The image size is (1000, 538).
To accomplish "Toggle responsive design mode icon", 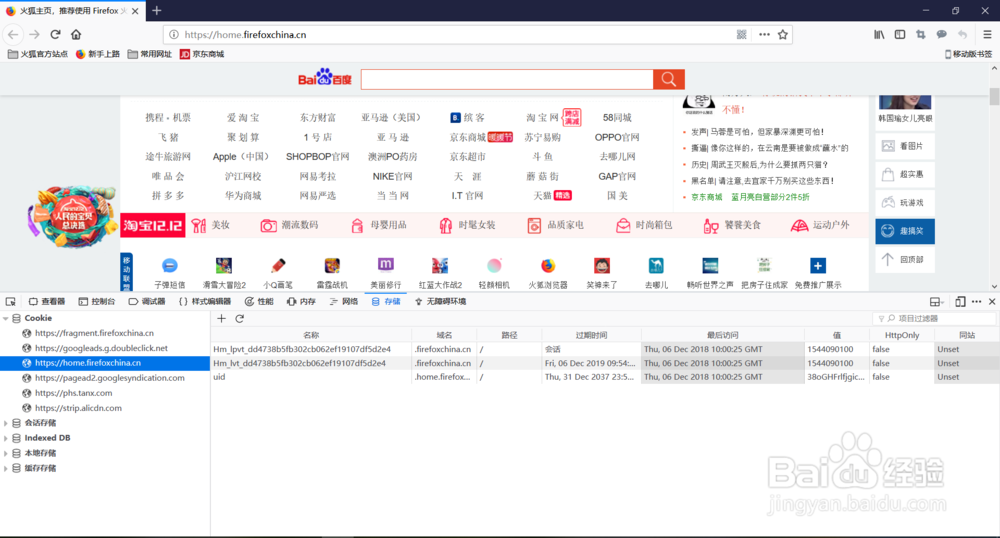I will click(x=960, y=302).
